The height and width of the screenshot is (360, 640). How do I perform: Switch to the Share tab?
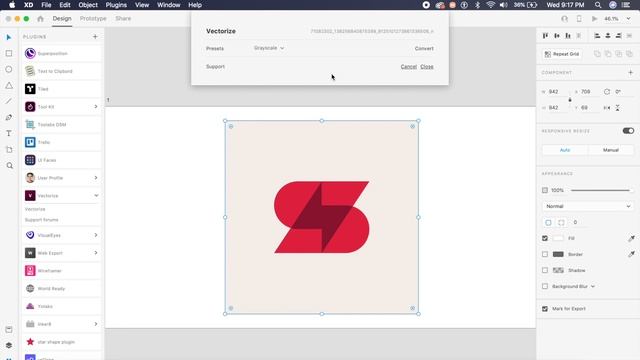[123, 19]
